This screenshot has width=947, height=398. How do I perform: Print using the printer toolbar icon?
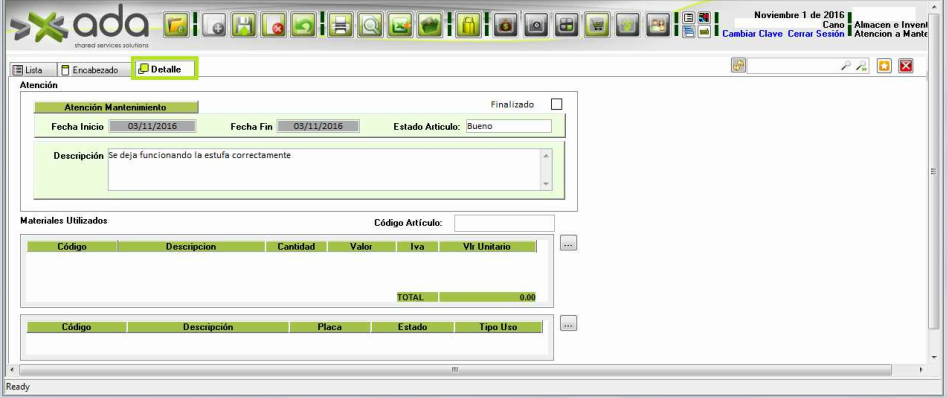[340, 25]
